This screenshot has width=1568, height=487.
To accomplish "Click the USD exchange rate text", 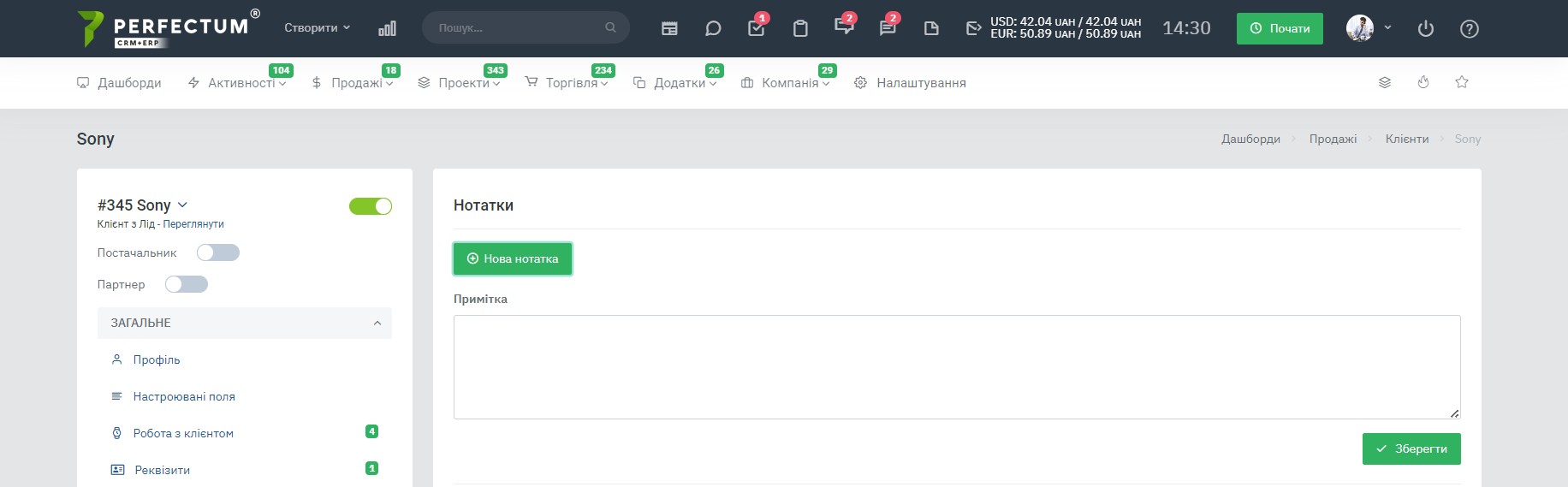I will 1066,21.
